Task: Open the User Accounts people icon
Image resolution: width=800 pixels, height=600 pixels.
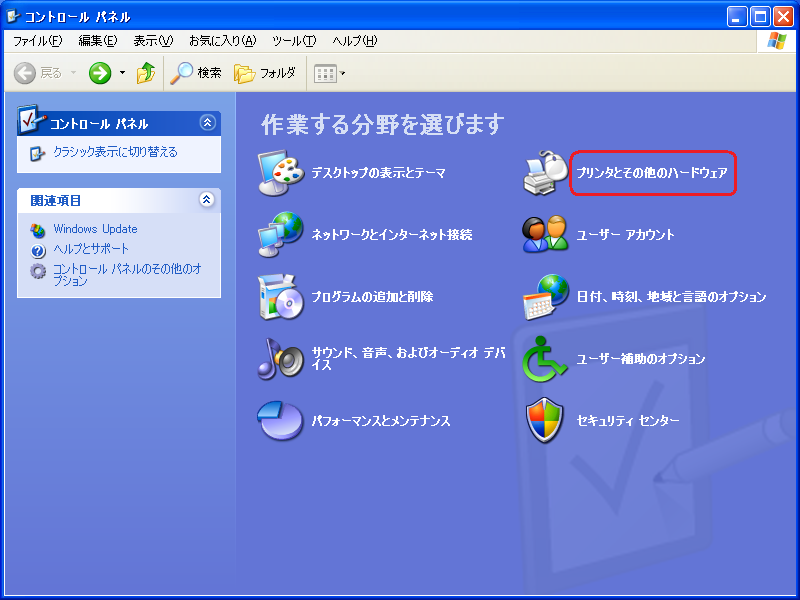Action: (545, 235)
